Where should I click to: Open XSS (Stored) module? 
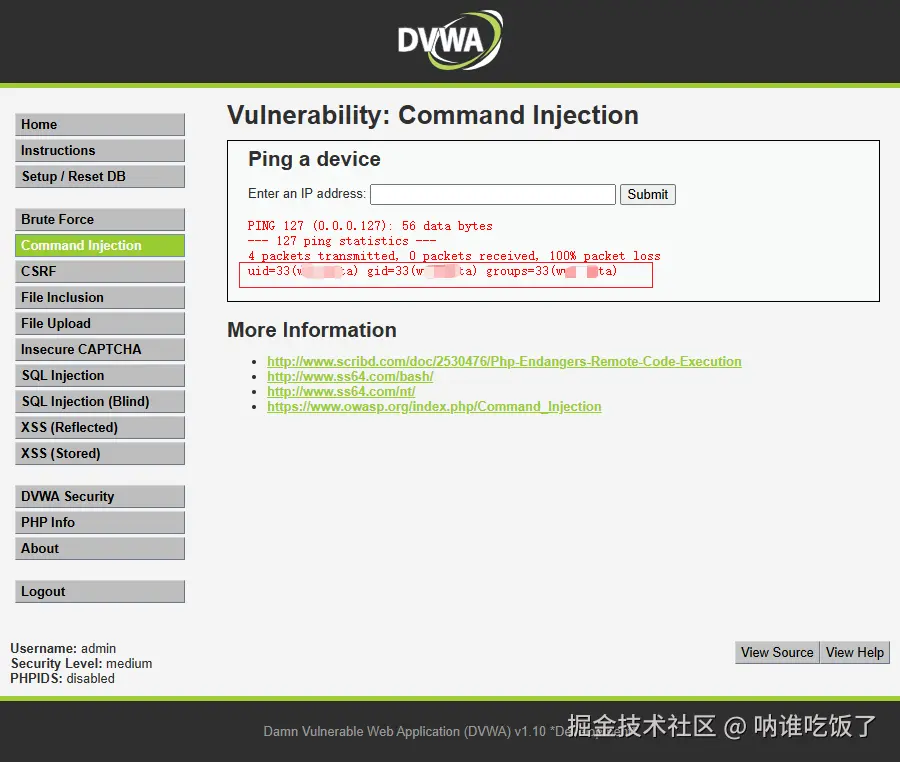click(x=100, y=453)
